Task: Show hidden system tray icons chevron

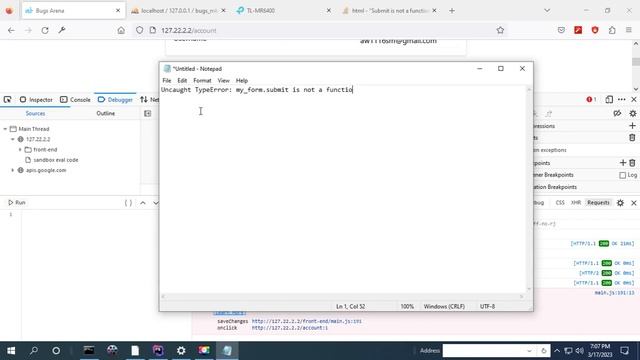Action: 557,351
